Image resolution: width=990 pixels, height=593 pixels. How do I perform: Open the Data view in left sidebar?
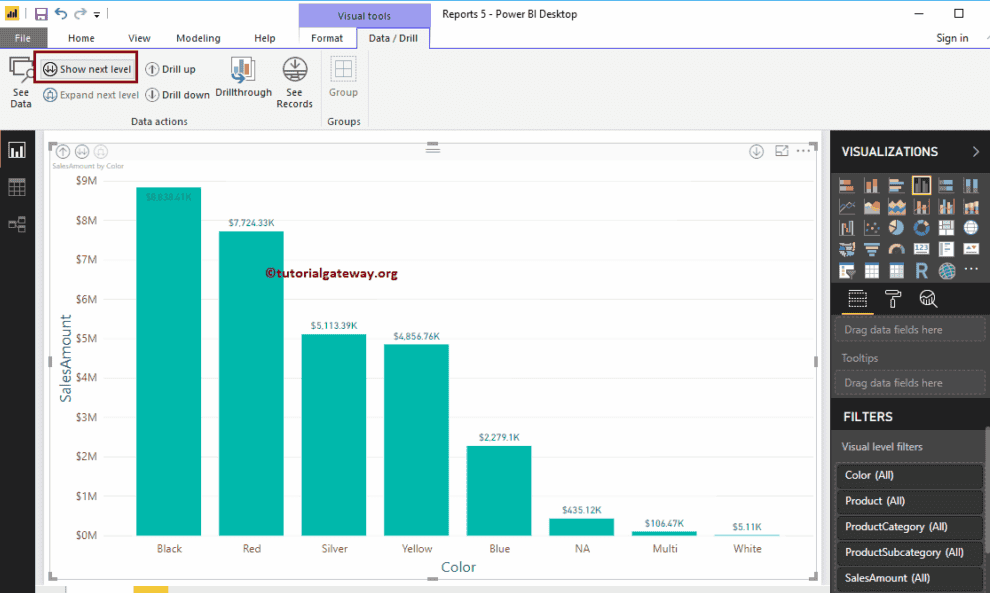tap(17, 187)
